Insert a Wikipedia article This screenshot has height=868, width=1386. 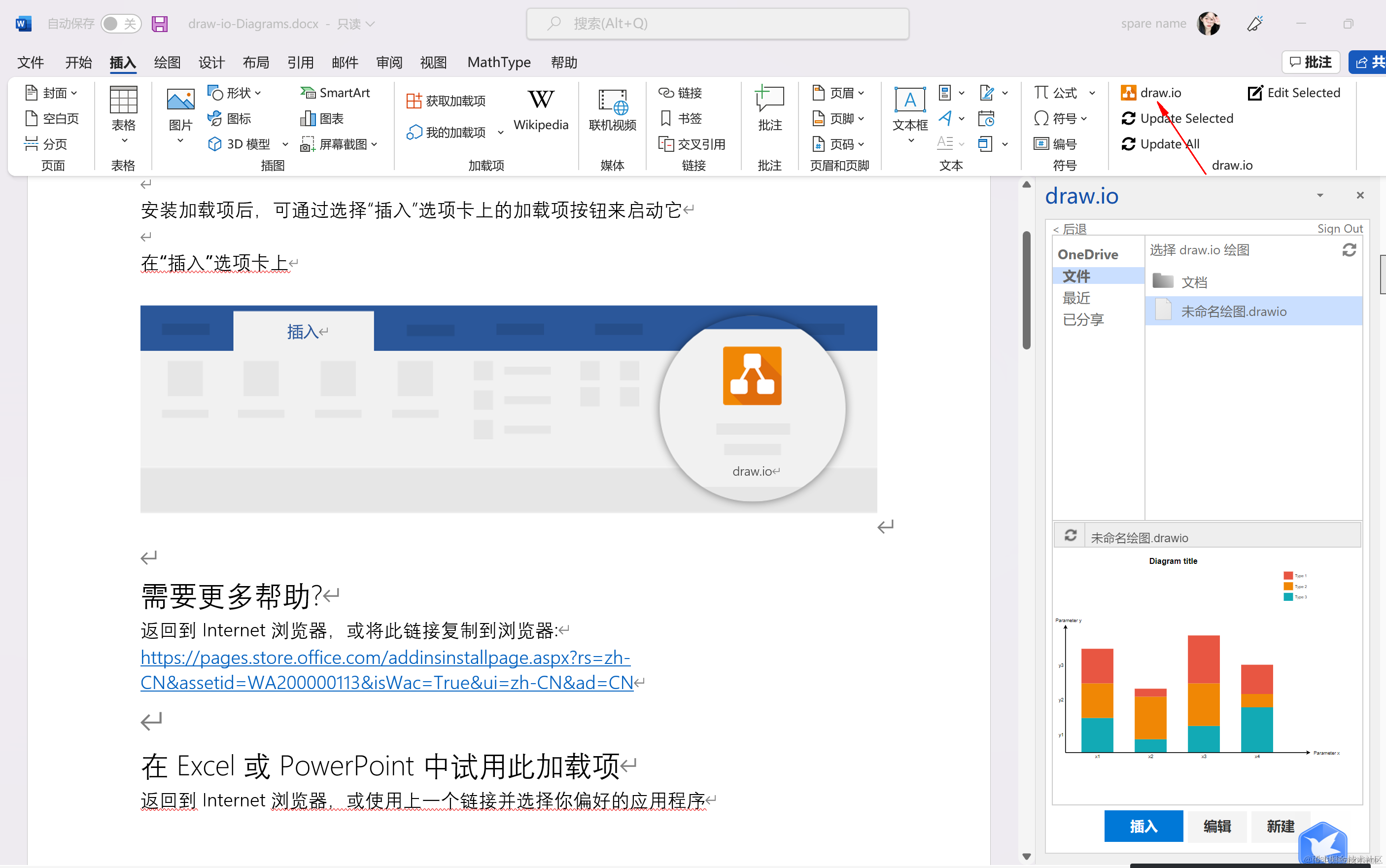[540, 110]
